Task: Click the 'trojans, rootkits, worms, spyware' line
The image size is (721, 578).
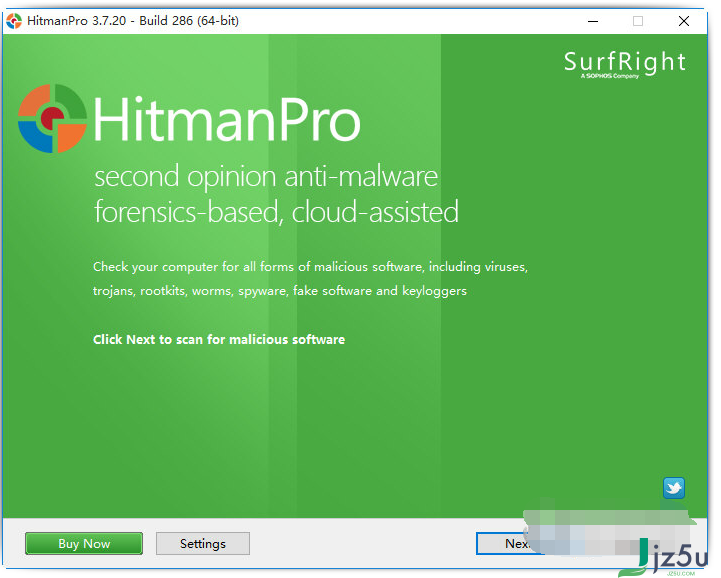Action: tap(280, 291)
